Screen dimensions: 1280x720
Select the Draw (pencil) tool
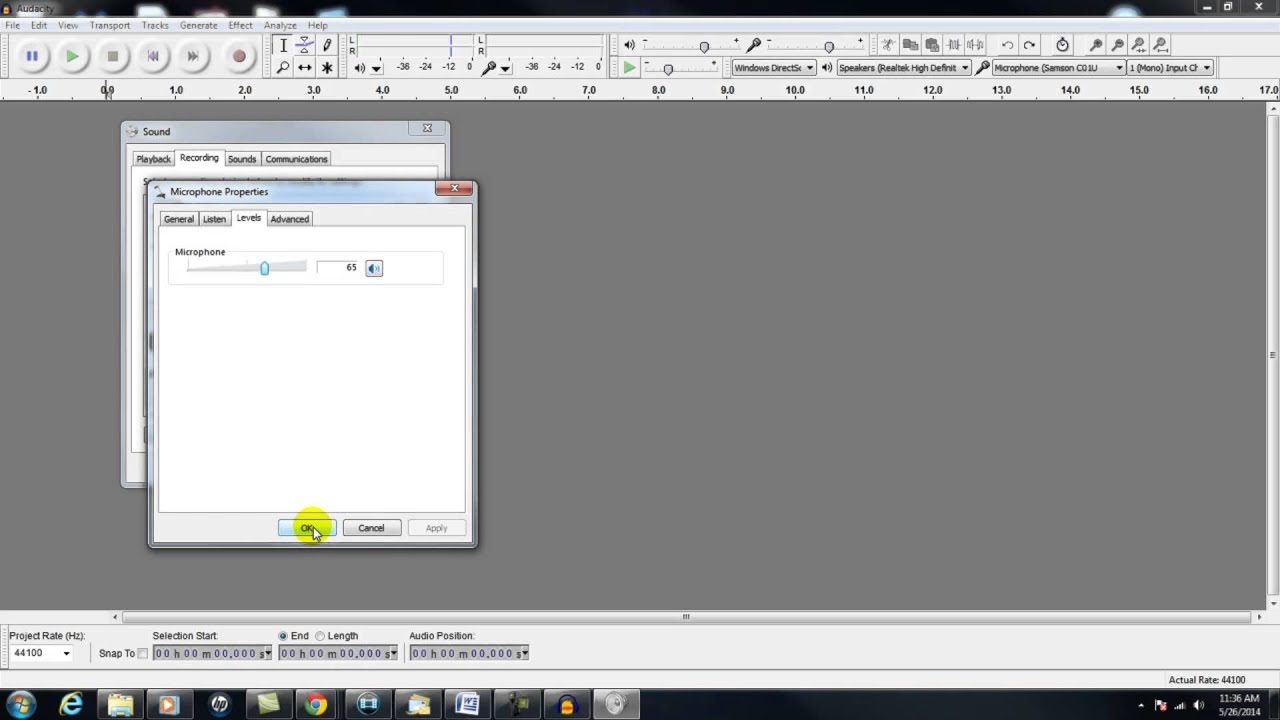tap(327, 46)
